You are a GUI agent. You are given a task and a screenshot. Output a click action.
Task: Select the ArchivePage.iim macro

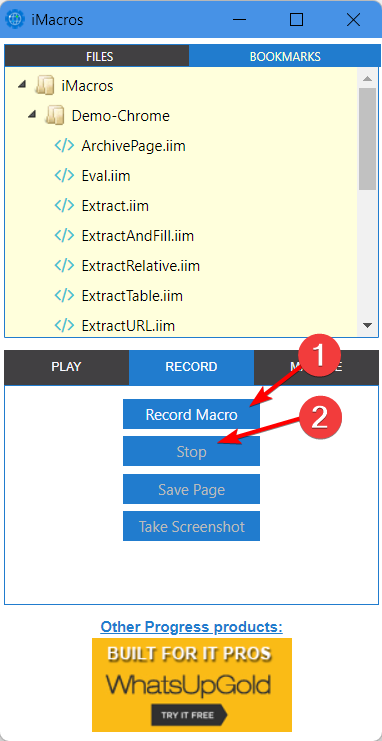point(133,146)
